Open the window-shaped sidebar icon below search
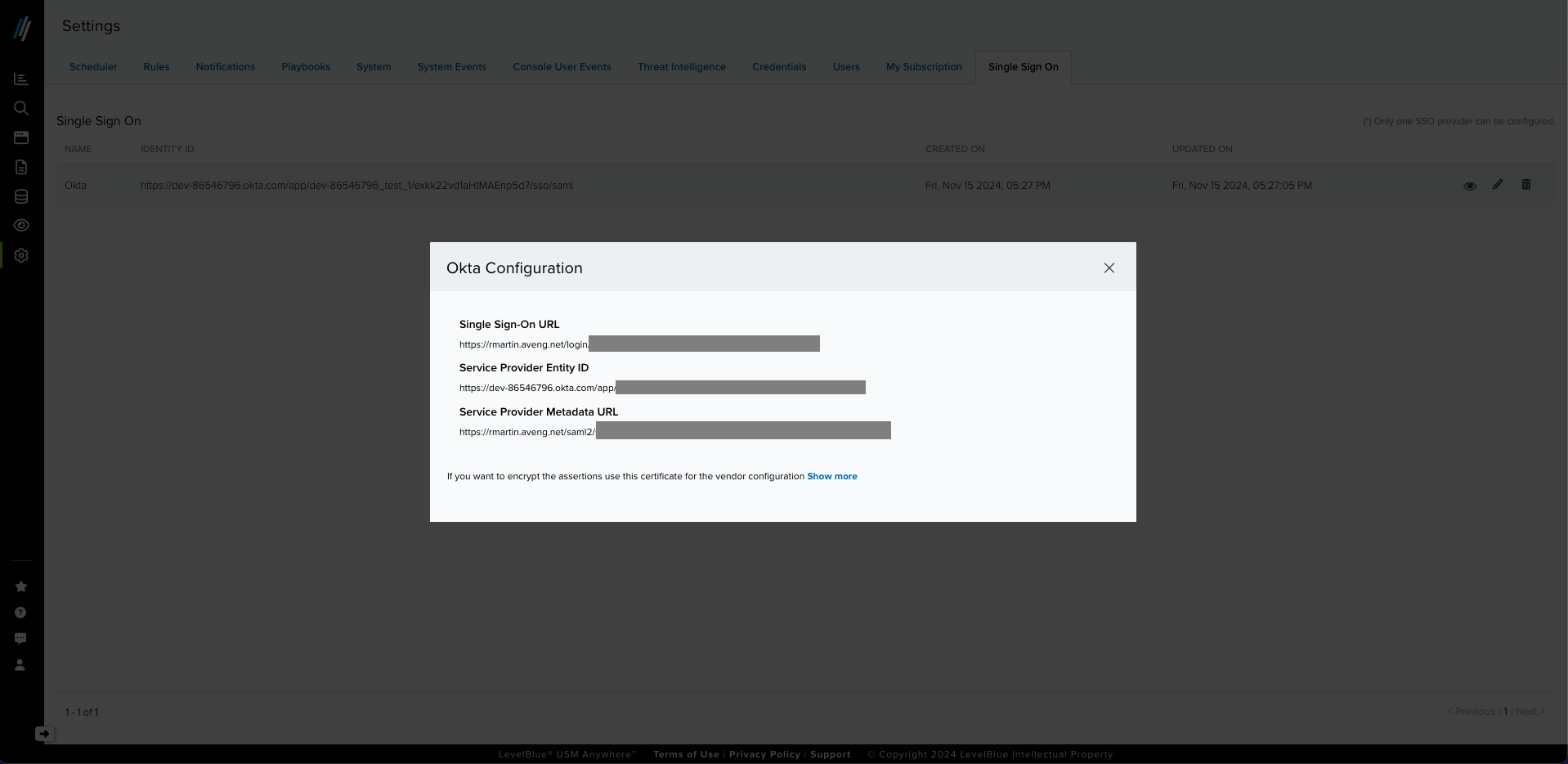This screenshot has height=764, width=1568. pos(21,137)
